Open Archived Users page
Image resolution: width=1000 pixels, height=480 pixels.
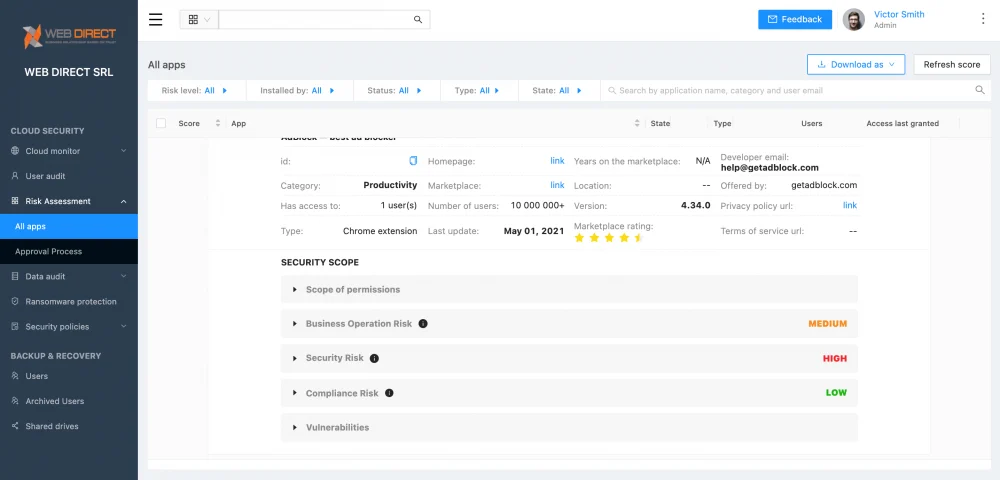pos(69,401)
